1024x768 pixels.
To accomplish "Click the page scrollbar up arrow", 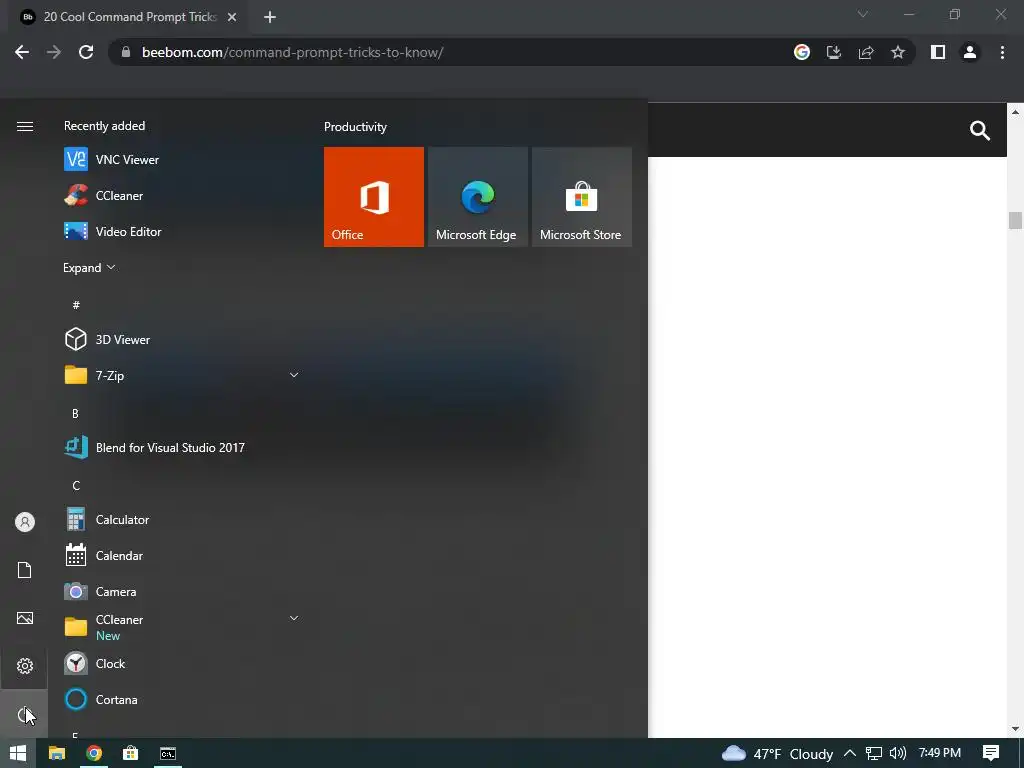I will 1015,112.
